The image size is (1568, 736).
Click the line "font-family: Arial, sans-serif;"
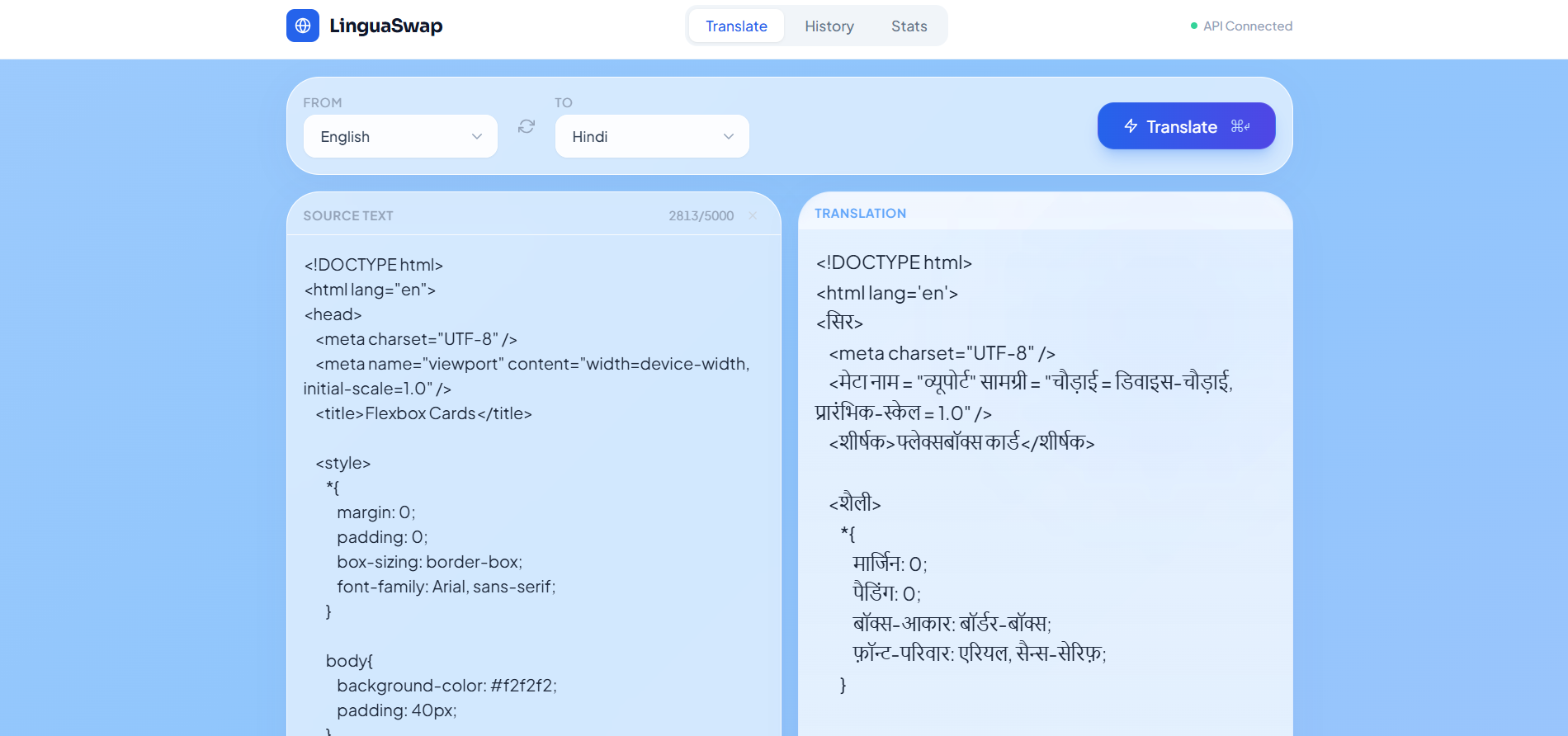point(446,587)
